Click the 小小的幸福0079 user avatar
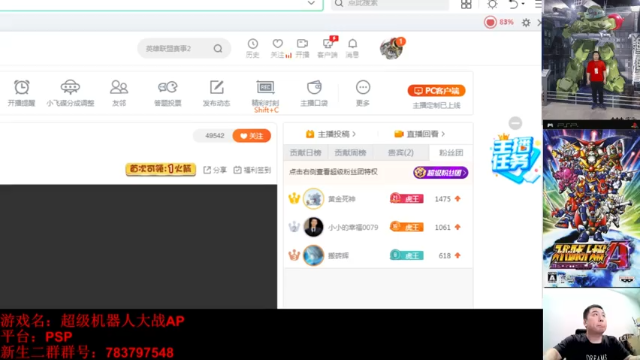Image resolution: width=640 pixels, height=360 pixels. tap(313, 227)
